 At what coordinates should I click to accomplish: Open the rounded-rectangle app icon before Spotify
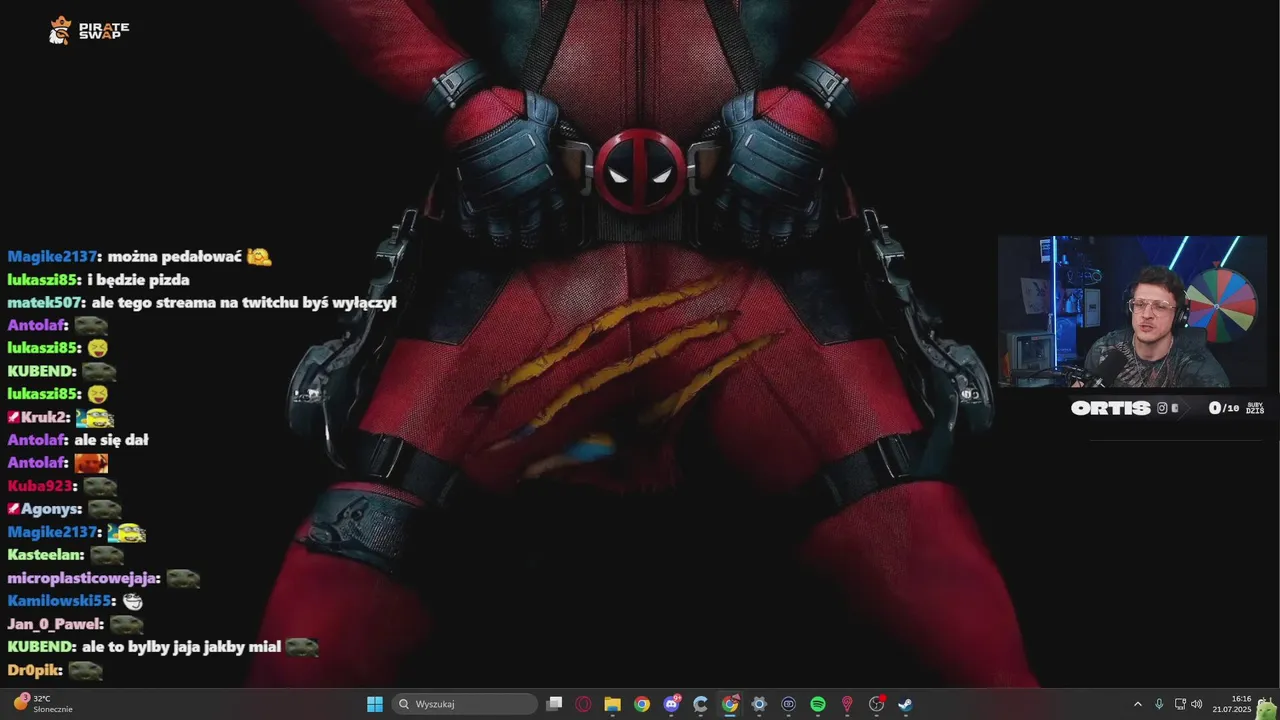(x=789, y=704)
